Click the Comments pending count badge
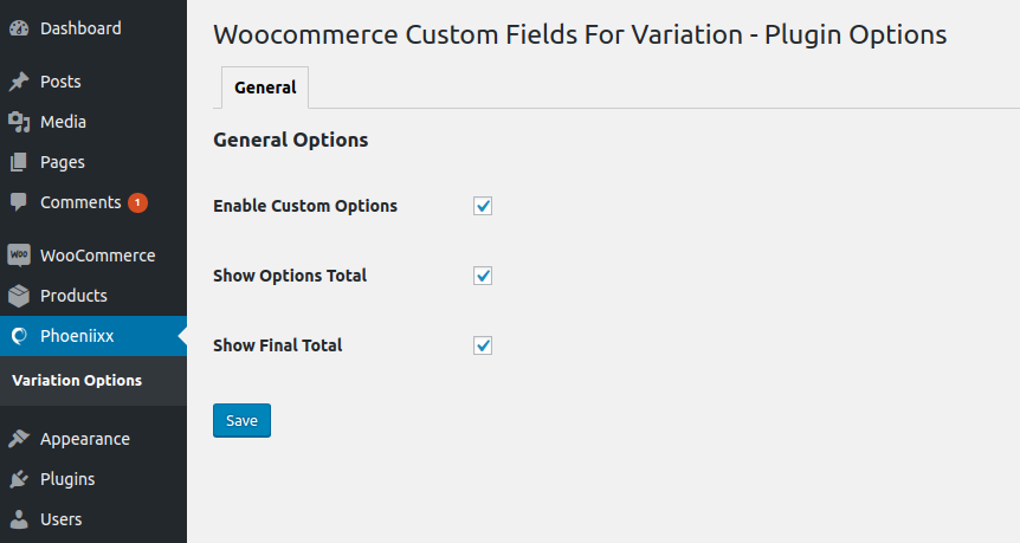The height and width of the screenshot is (543, 1020). tap(138, 203)
